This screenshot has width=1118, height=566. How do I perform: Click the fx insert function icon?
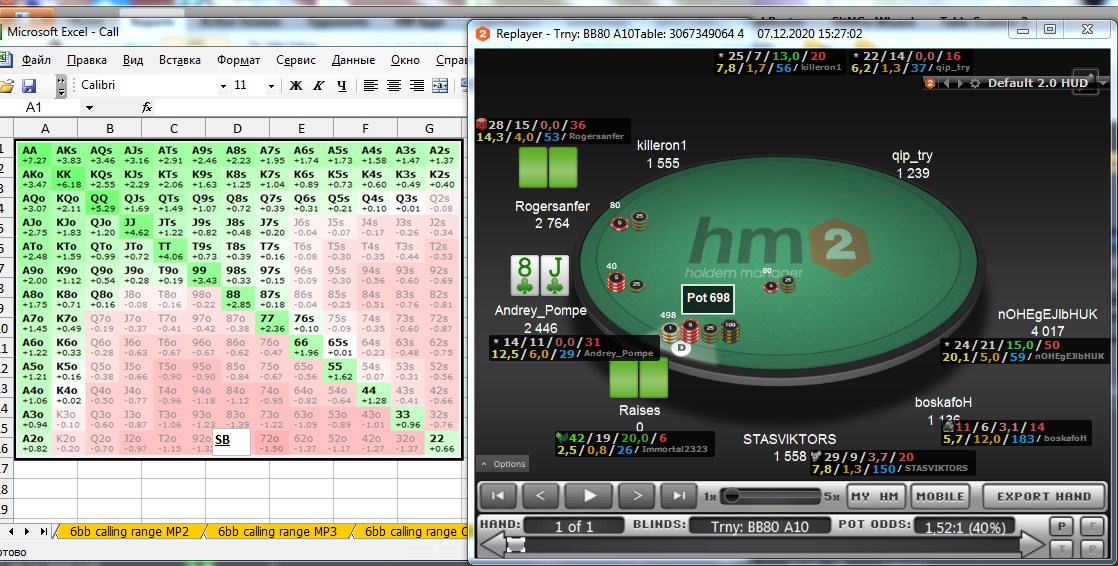pos(147,107)
